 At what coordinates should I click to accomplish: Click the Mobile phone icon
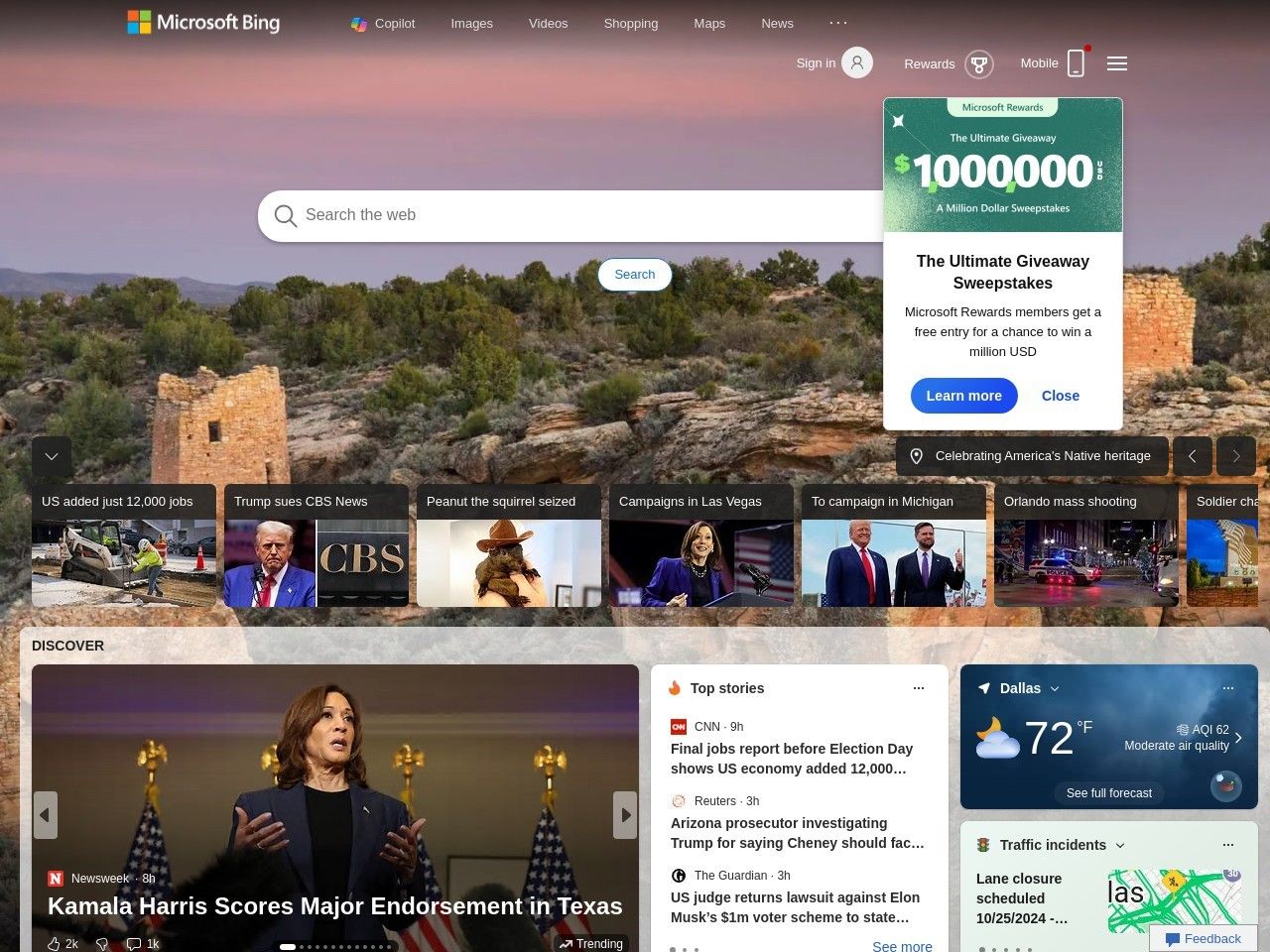(x=1076, y=63)
